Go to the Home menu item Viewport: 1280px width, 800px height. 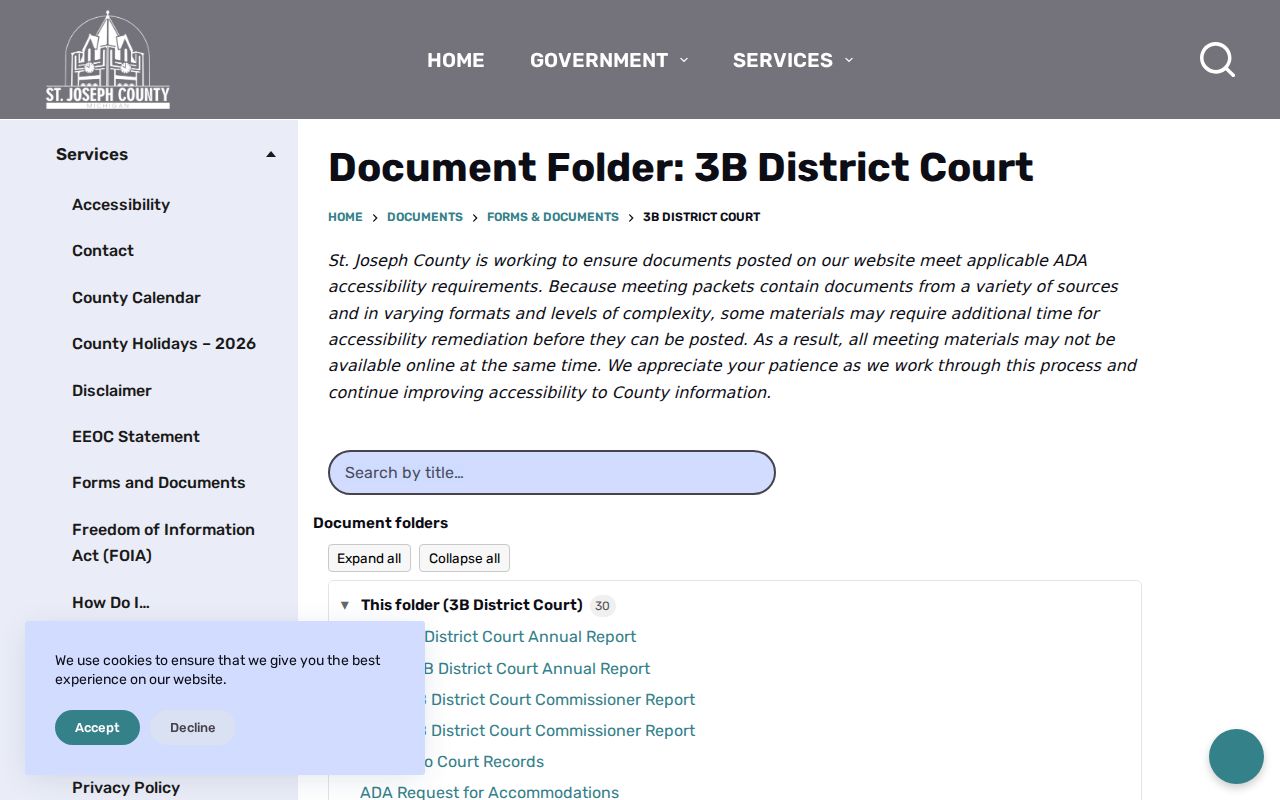click(x=456, y=60)
